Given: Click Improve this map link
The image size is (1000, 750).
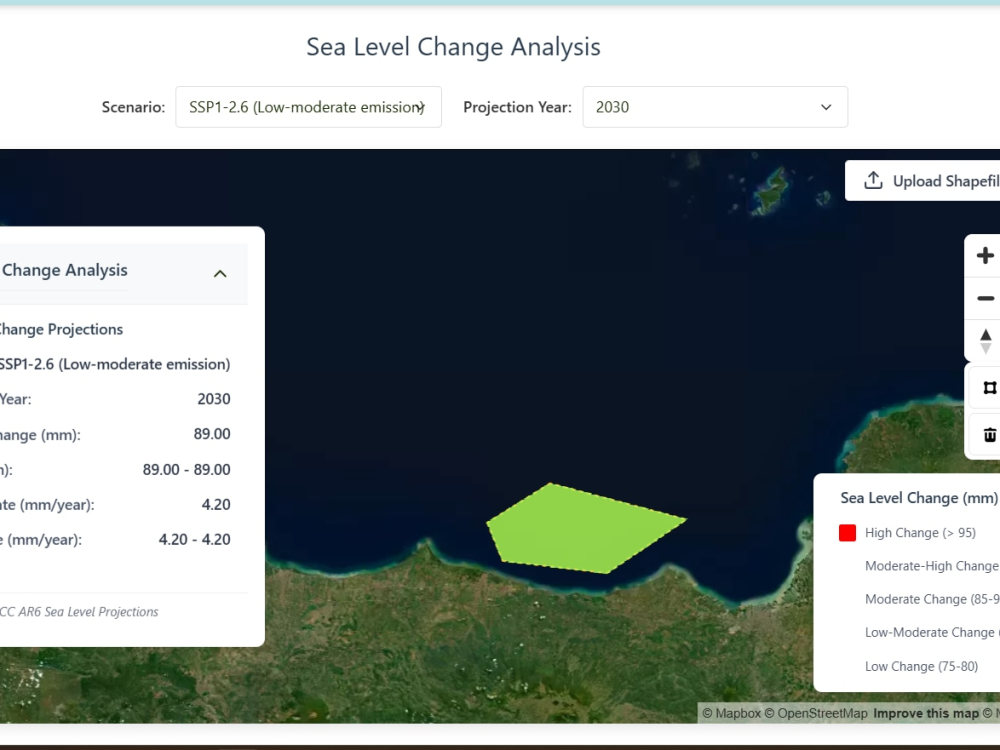Looking at the screenshot, I should tap(925, 713).
